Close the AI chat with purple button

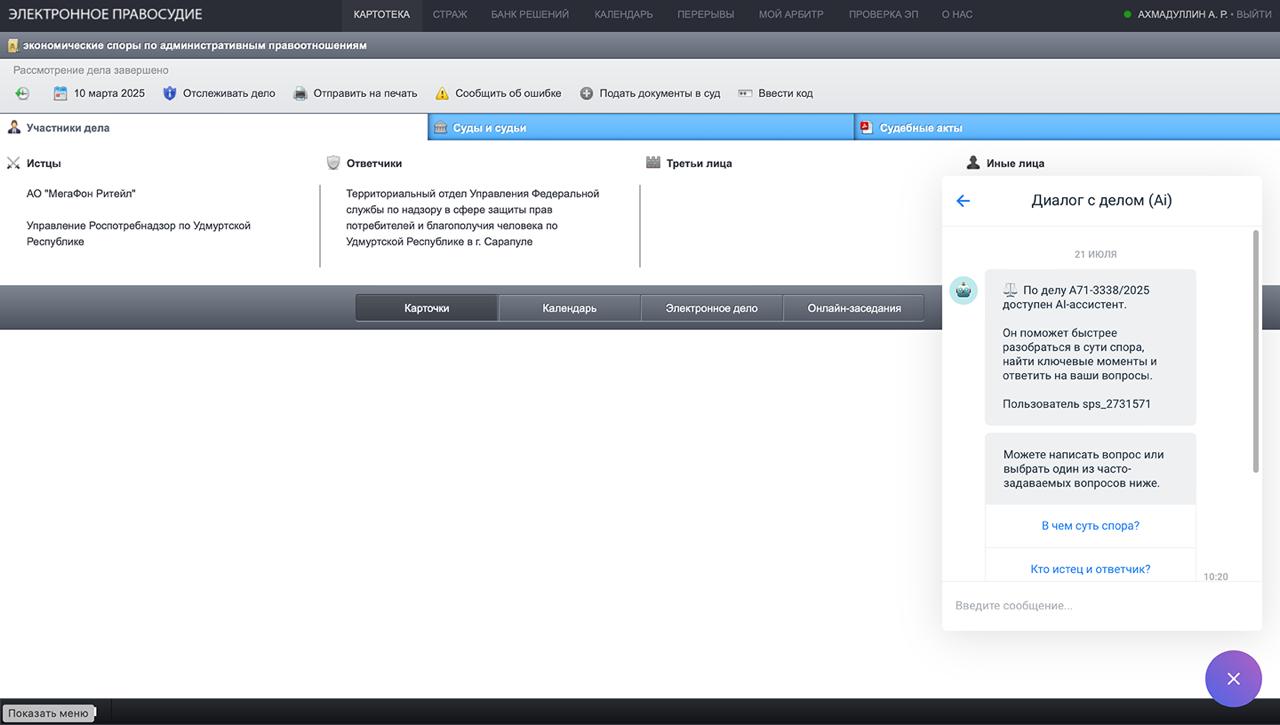pos(1233,678)
